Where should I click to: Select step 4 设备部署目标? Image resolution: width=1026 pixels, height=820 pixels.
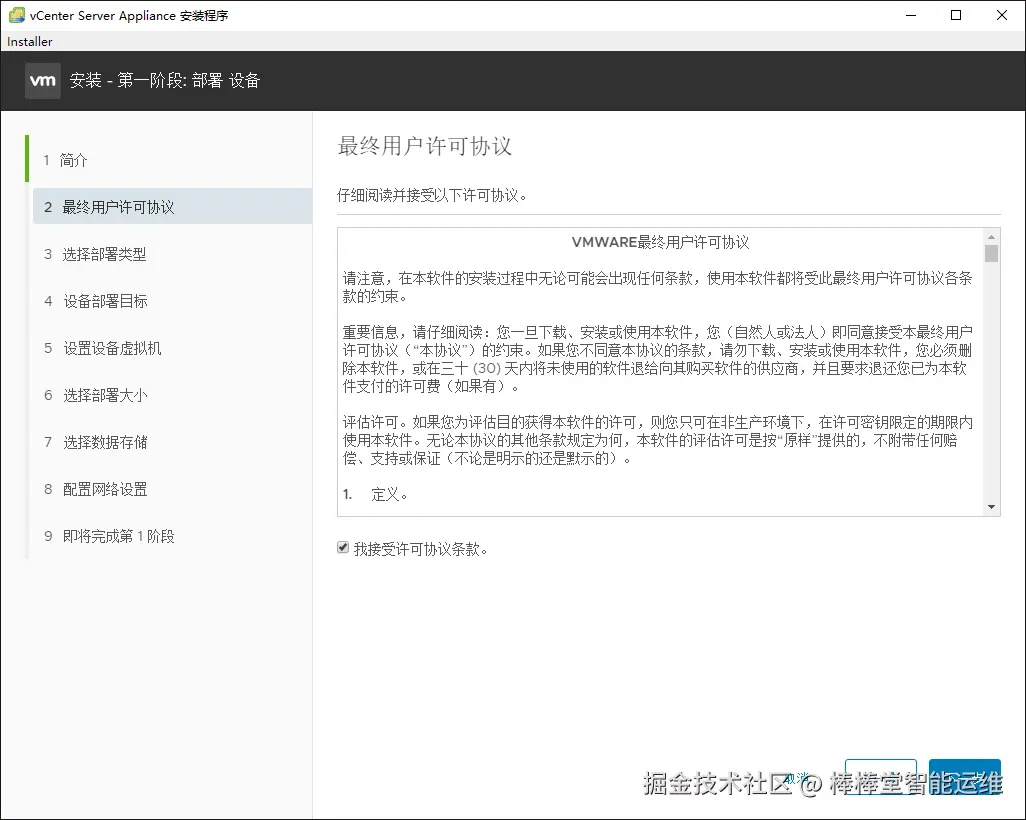[96, 301]
